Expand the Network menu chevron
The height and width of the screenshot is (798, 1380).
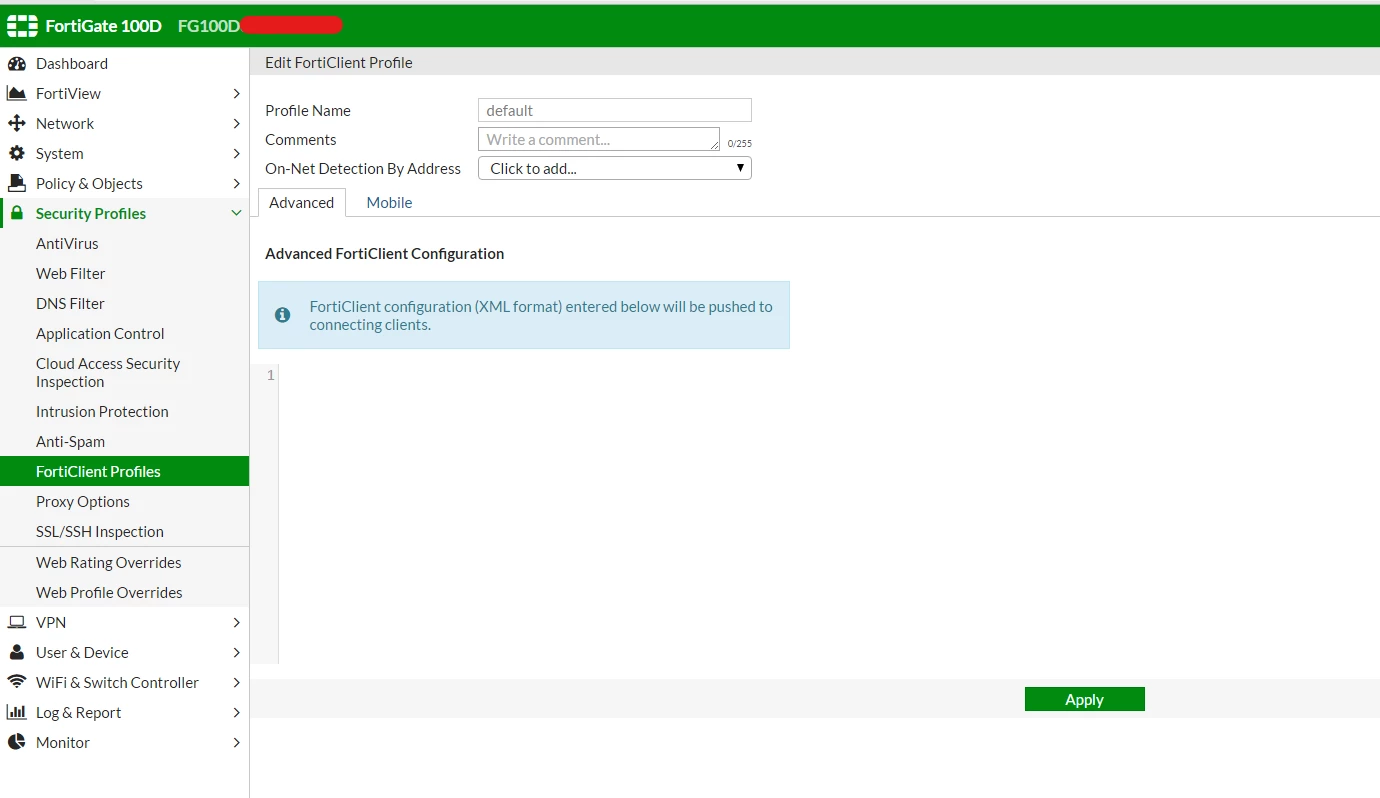236,124
